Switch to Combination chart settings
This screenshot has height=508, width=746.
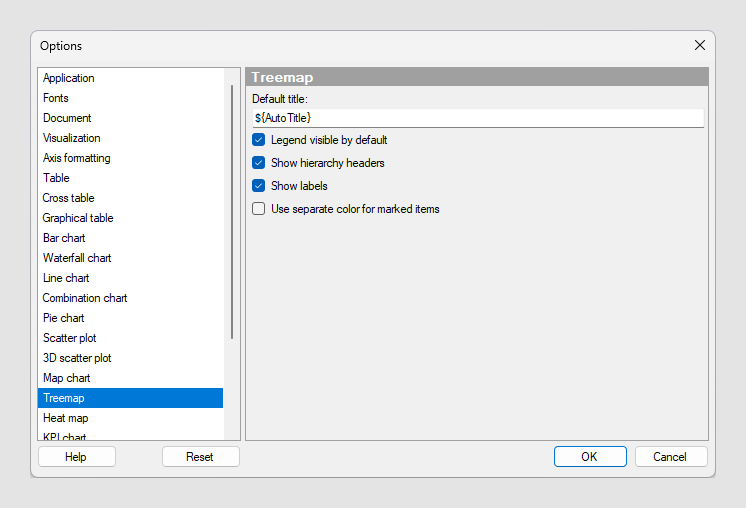(85, 298)
